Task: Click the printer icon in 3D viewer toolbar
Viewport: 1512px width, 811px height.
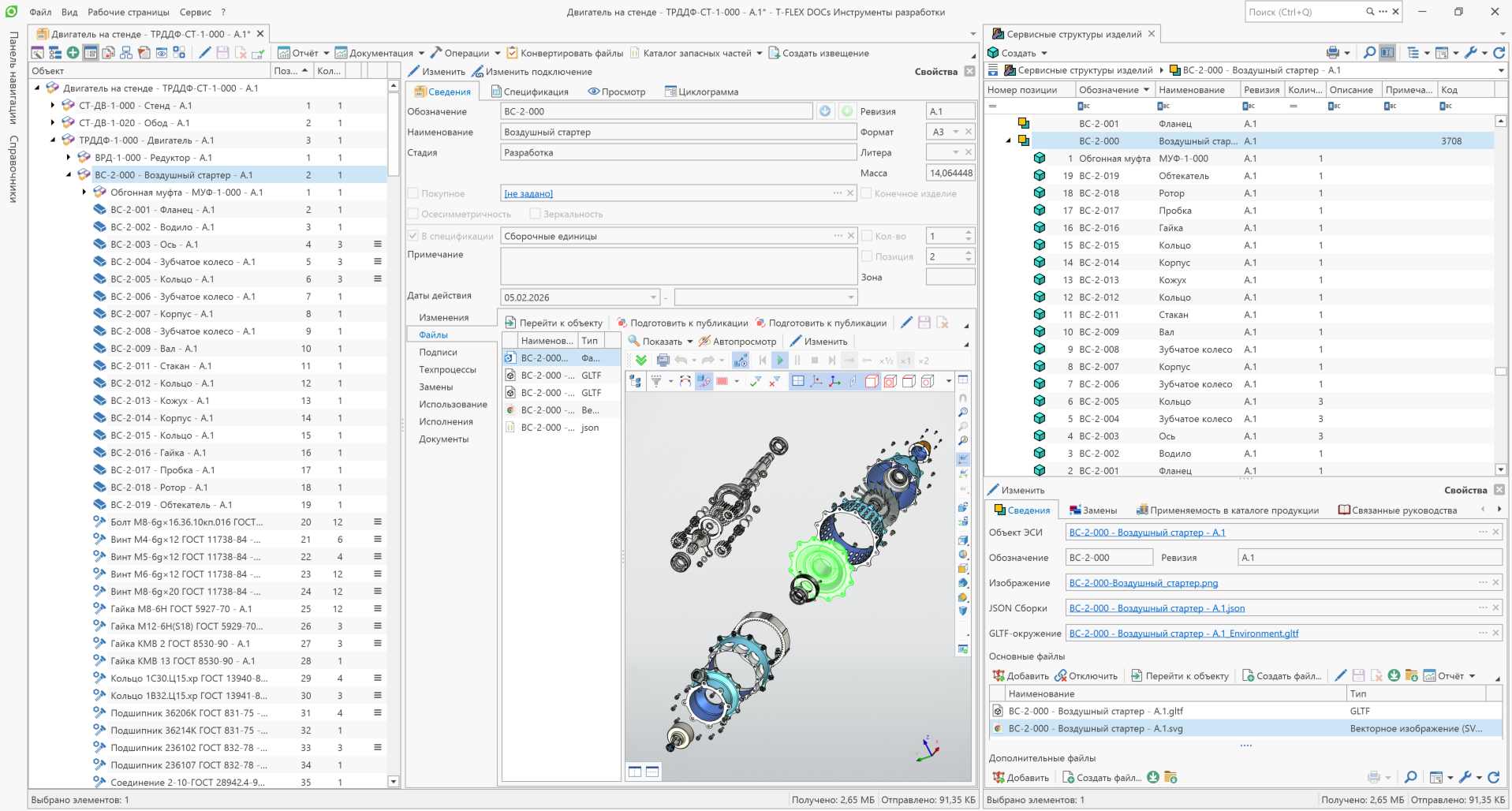Action: click(x=663, y=361)
